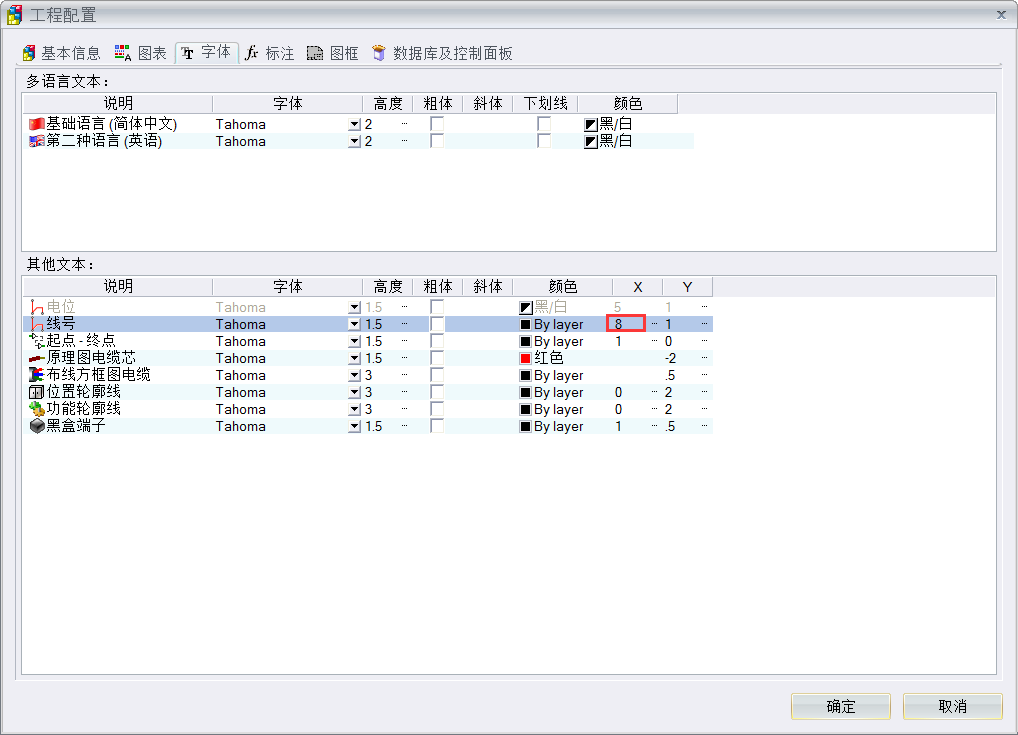
Task: Click 红色 color swatch in 原理图电缆芯 row
Action: pos(526,358)
